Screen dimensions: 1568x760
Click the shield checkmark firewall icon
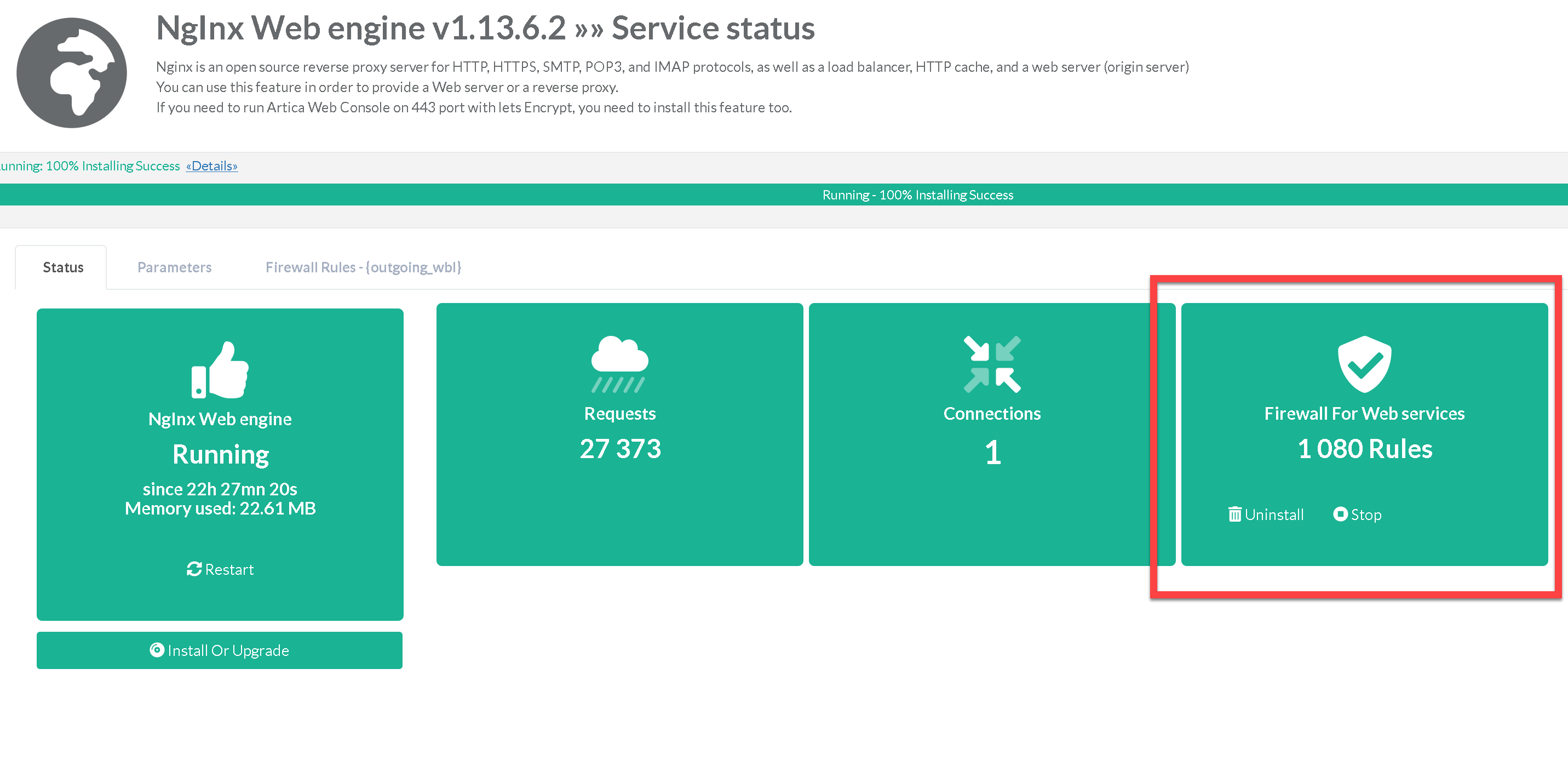tap(1364, 363)
